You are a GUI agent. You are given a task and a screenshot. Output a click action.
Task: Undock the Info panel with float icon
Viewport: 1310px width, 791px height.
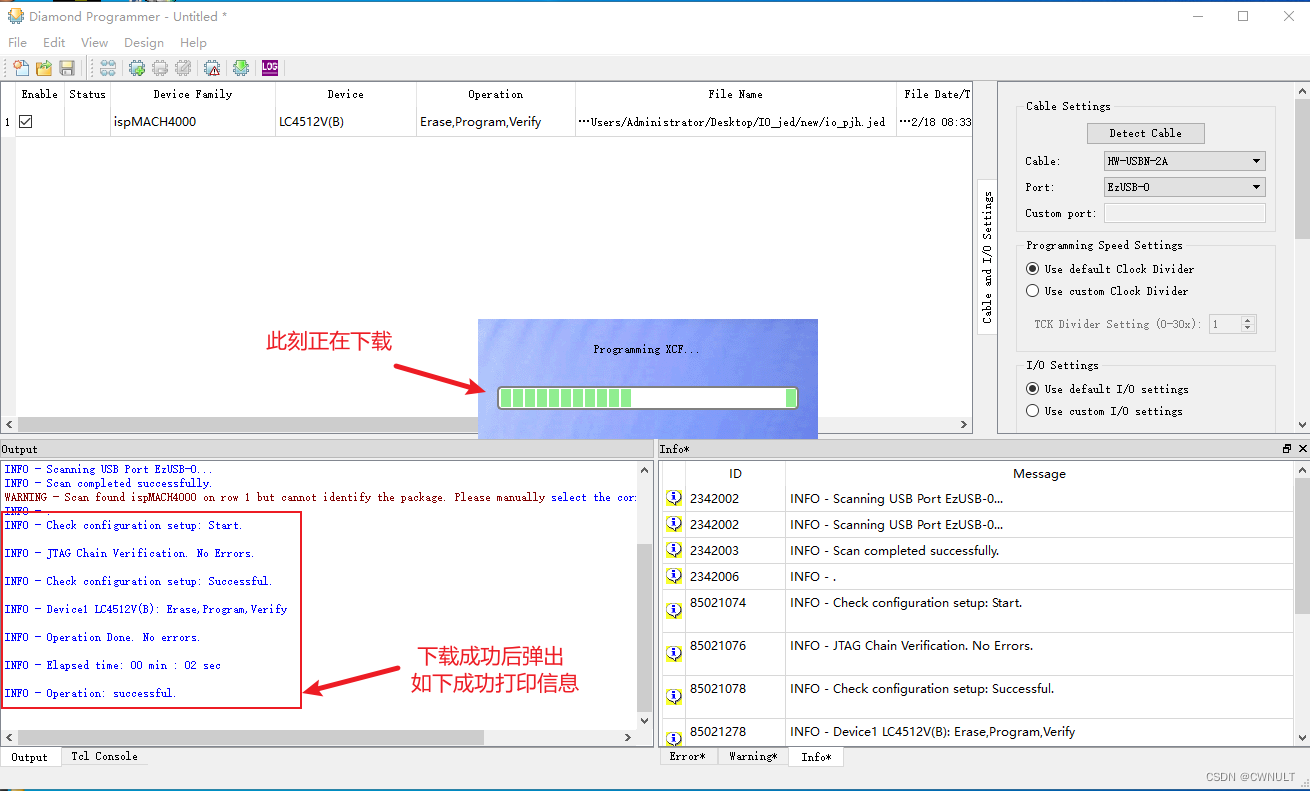pyautogui.click(x=1287, y=449)
